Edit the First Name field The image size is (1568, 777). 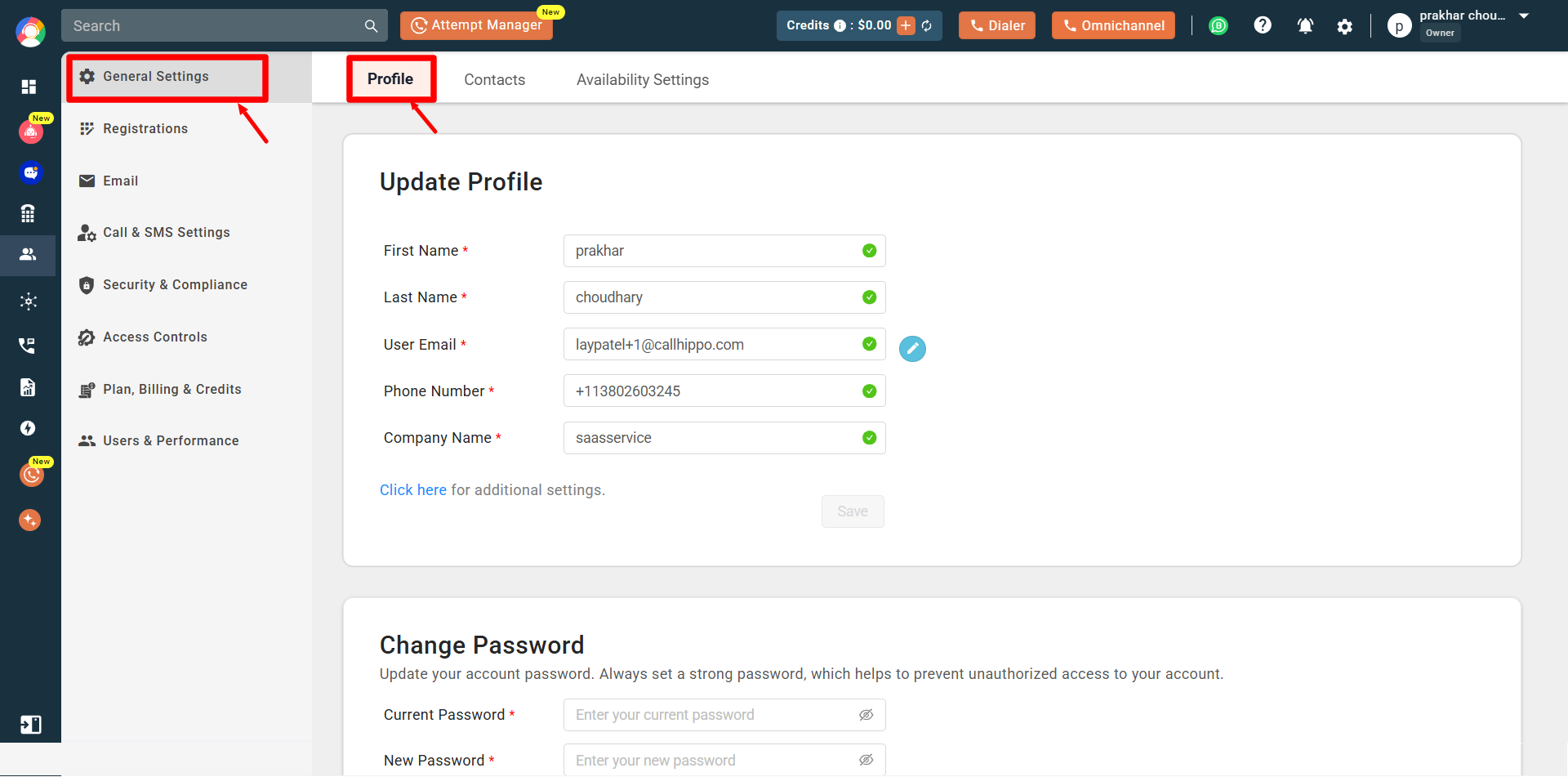pos(724,251)
